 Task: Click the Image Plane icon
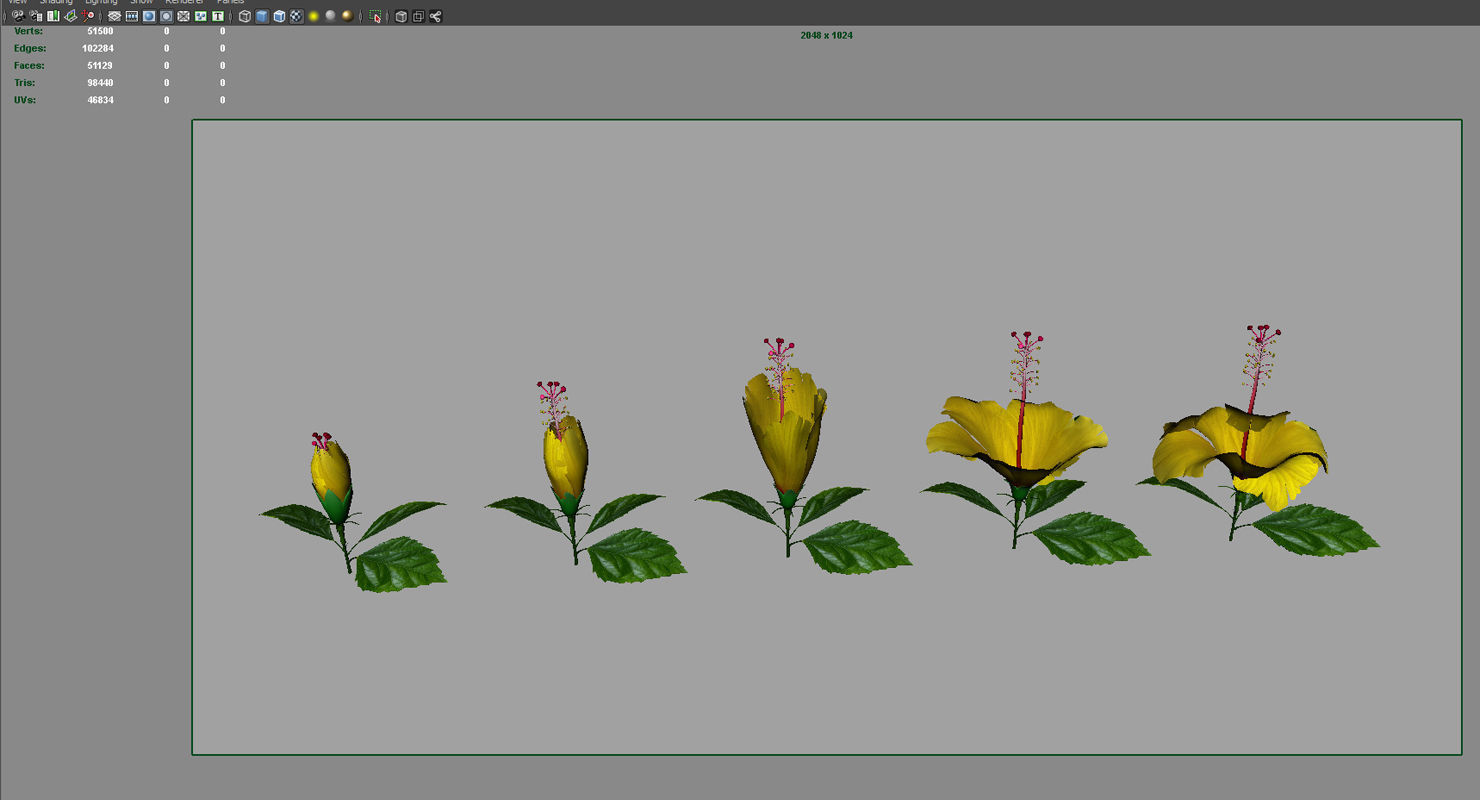tap(71, 16)
